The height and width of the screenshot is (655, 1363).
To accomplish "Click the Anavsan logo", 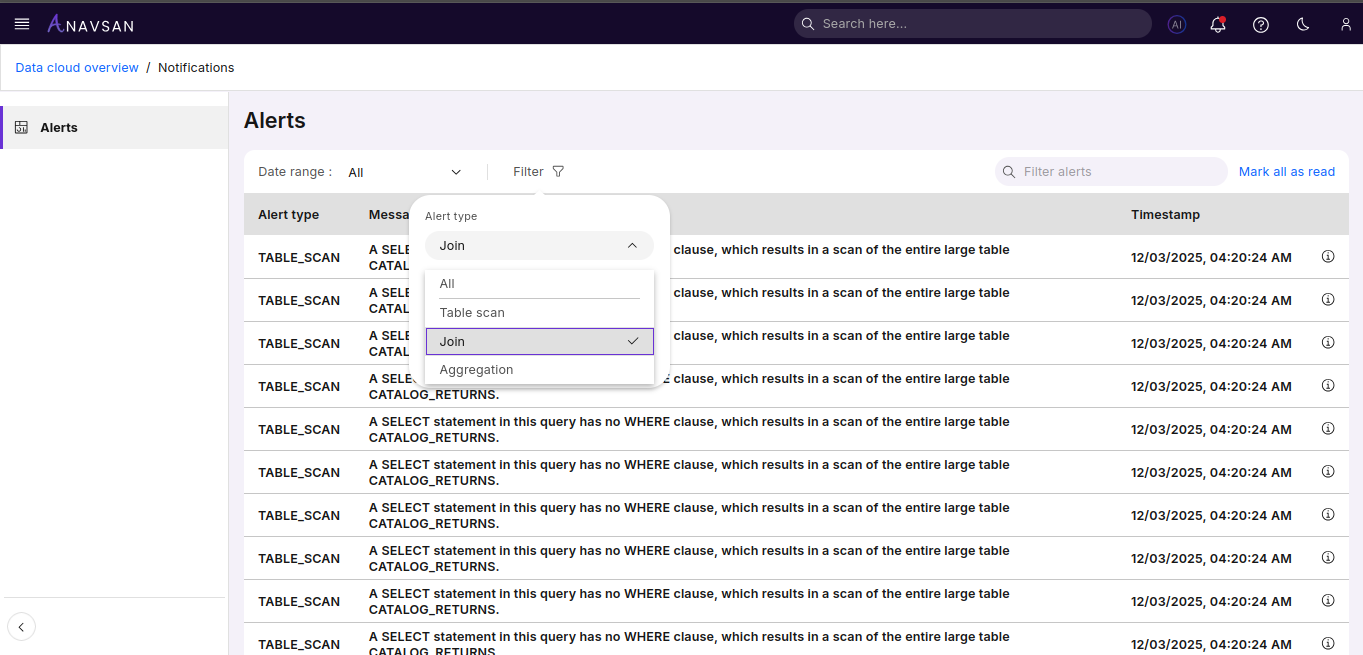I will click(91, 24).
